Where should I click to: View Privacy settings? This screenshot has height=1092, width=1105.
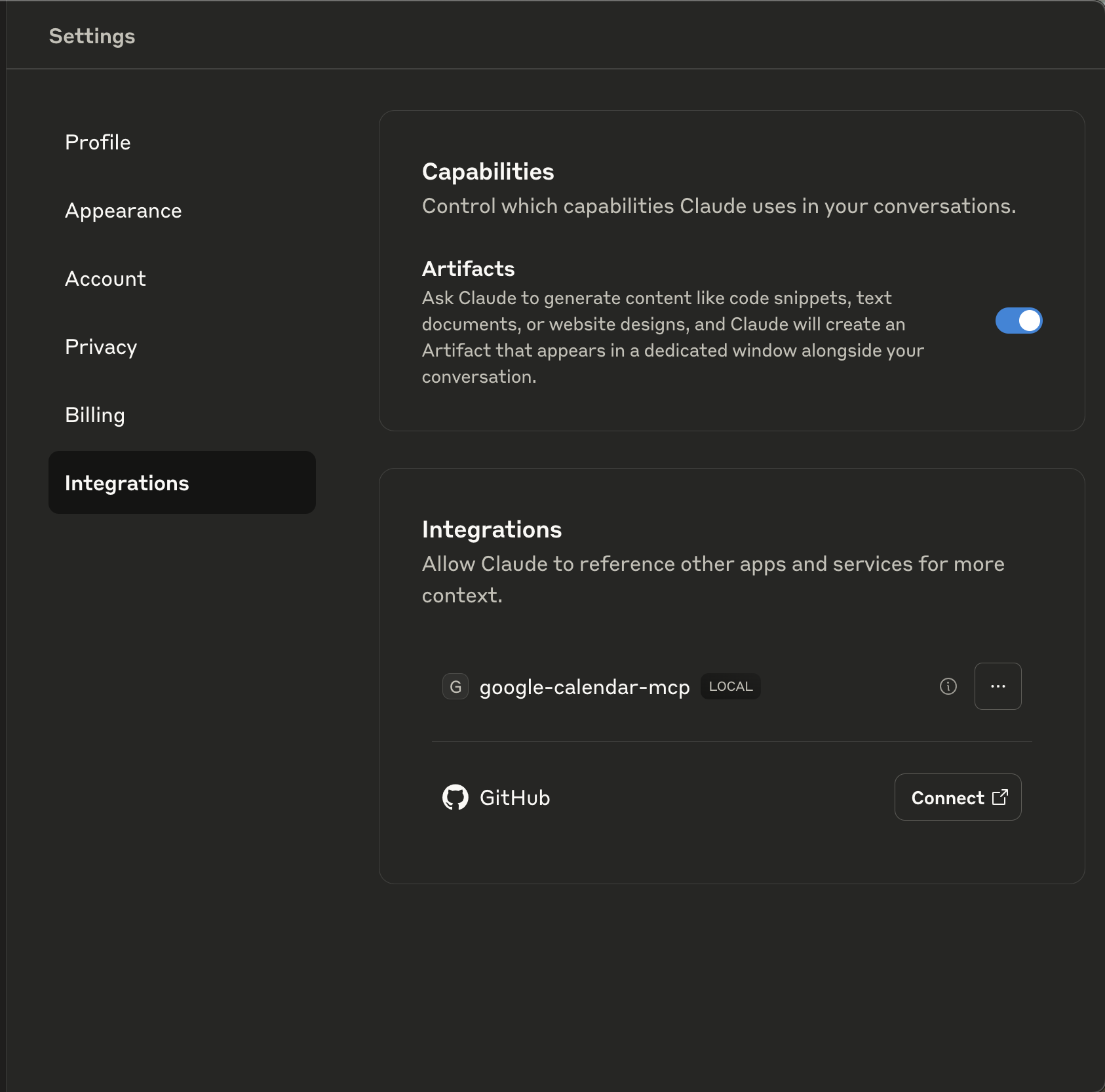pyautogui.click(x=100, y=347)
